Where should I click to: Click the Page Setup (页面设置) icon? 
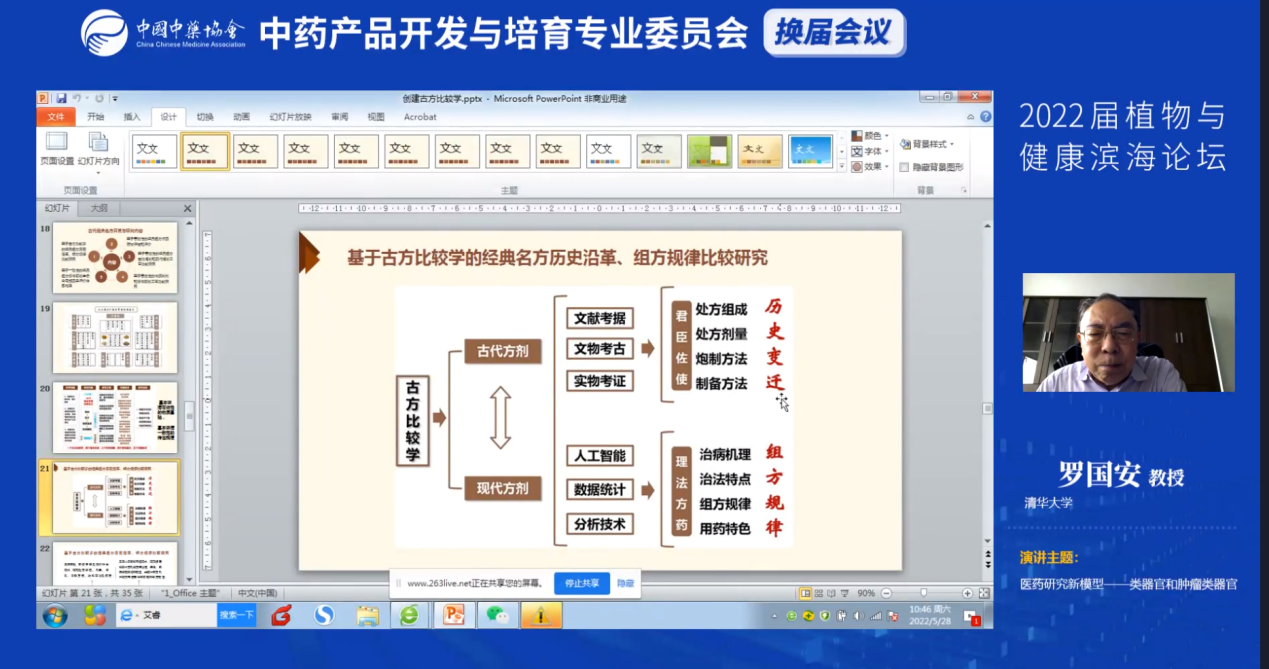pos(56,148)
